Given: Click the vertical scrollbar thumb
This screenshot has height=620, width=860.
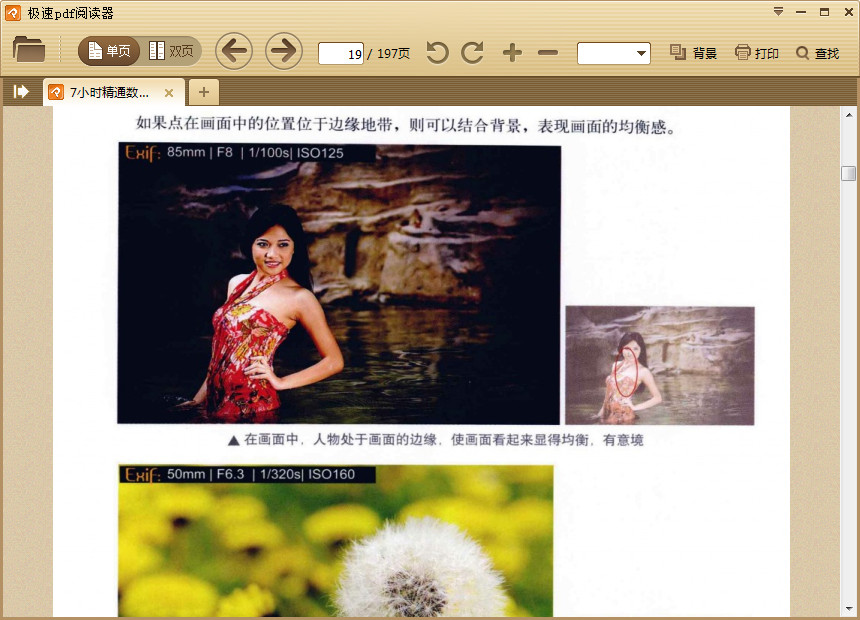Looking at the screenshot, I should click(x=848, y=173).
